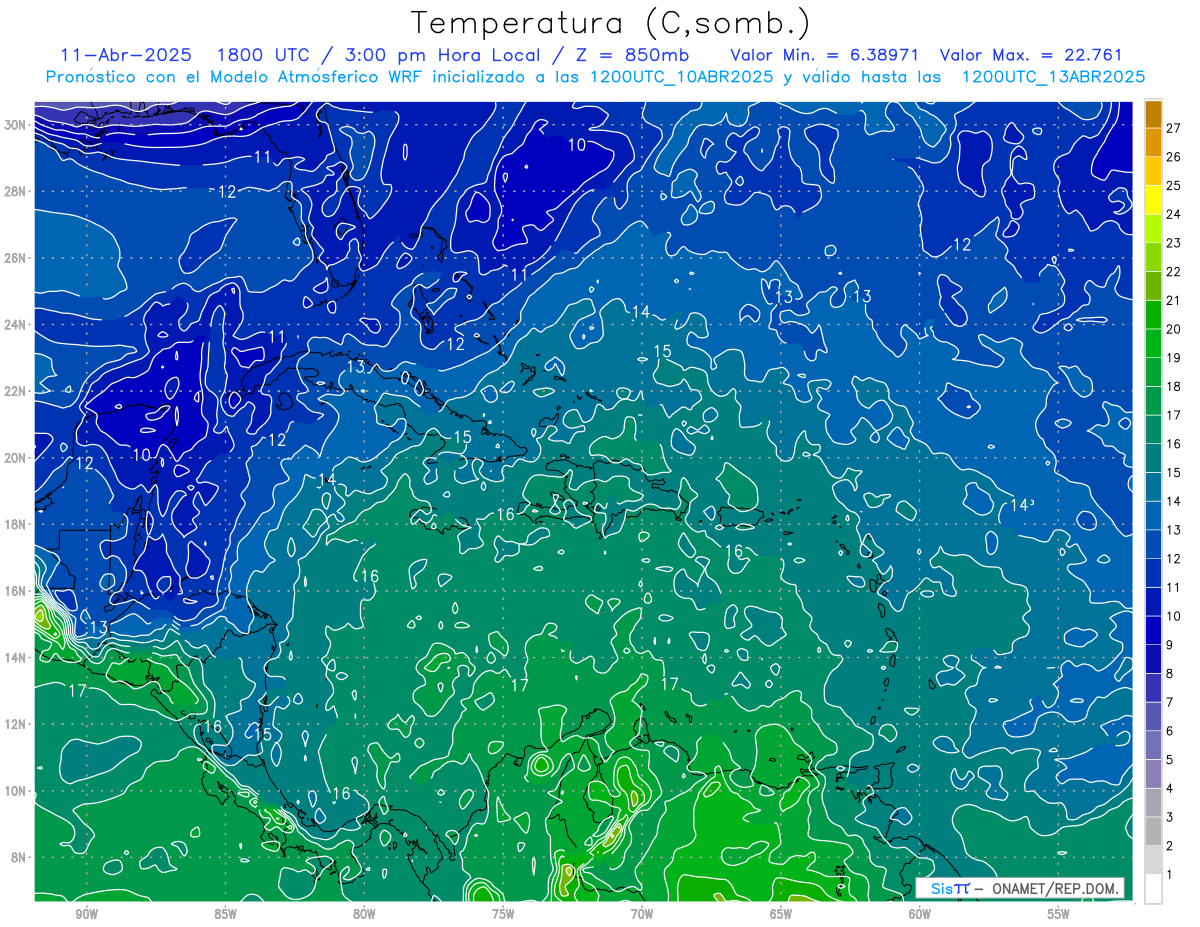Image resolution: width=1200 pixels, height=927 pixels.
Task: Click bright green legend swatch between 19 and 20
Action: (1153, 343)
